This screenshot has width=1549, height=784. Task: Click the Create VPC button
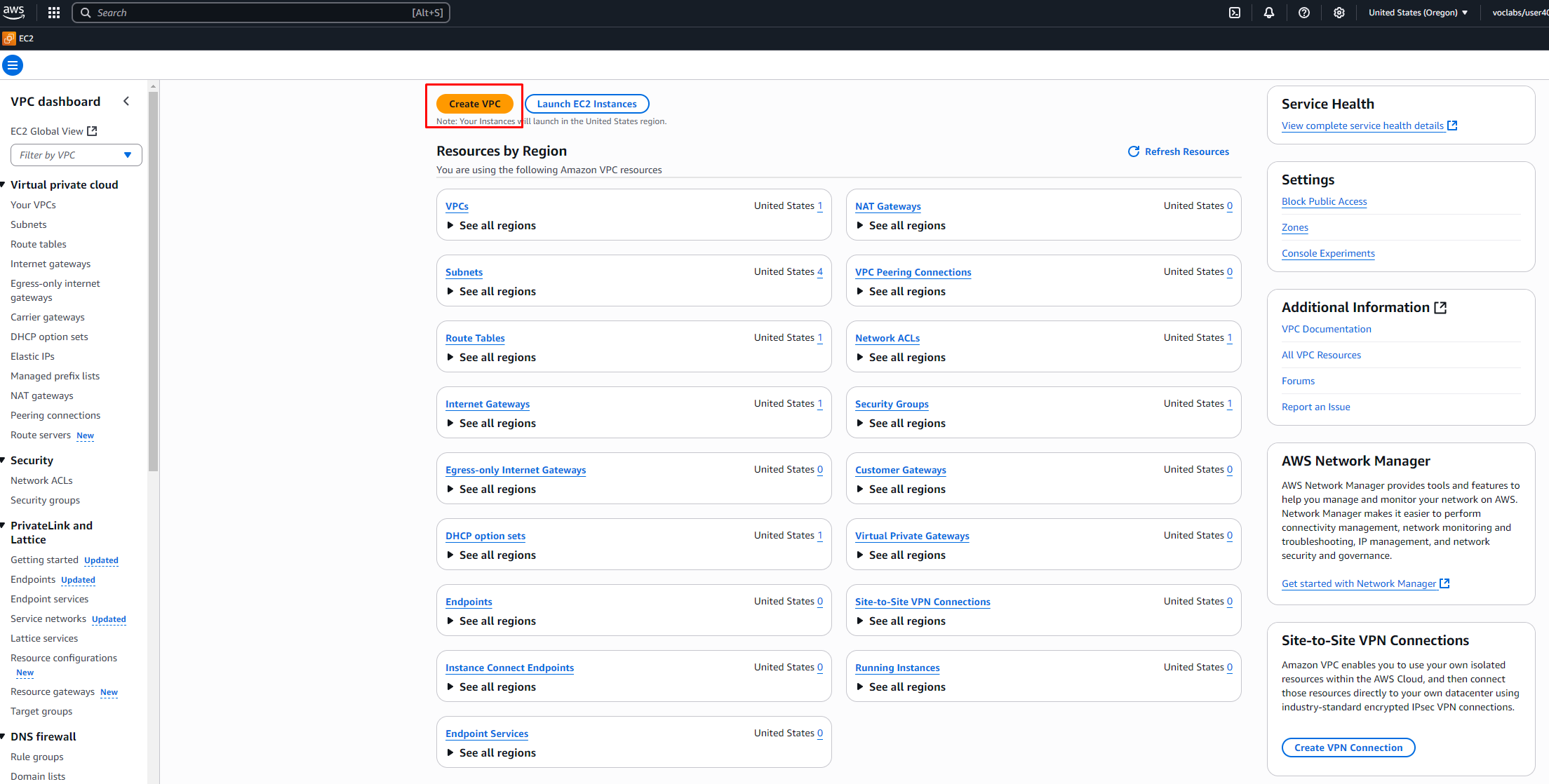[x=475, y=104]
